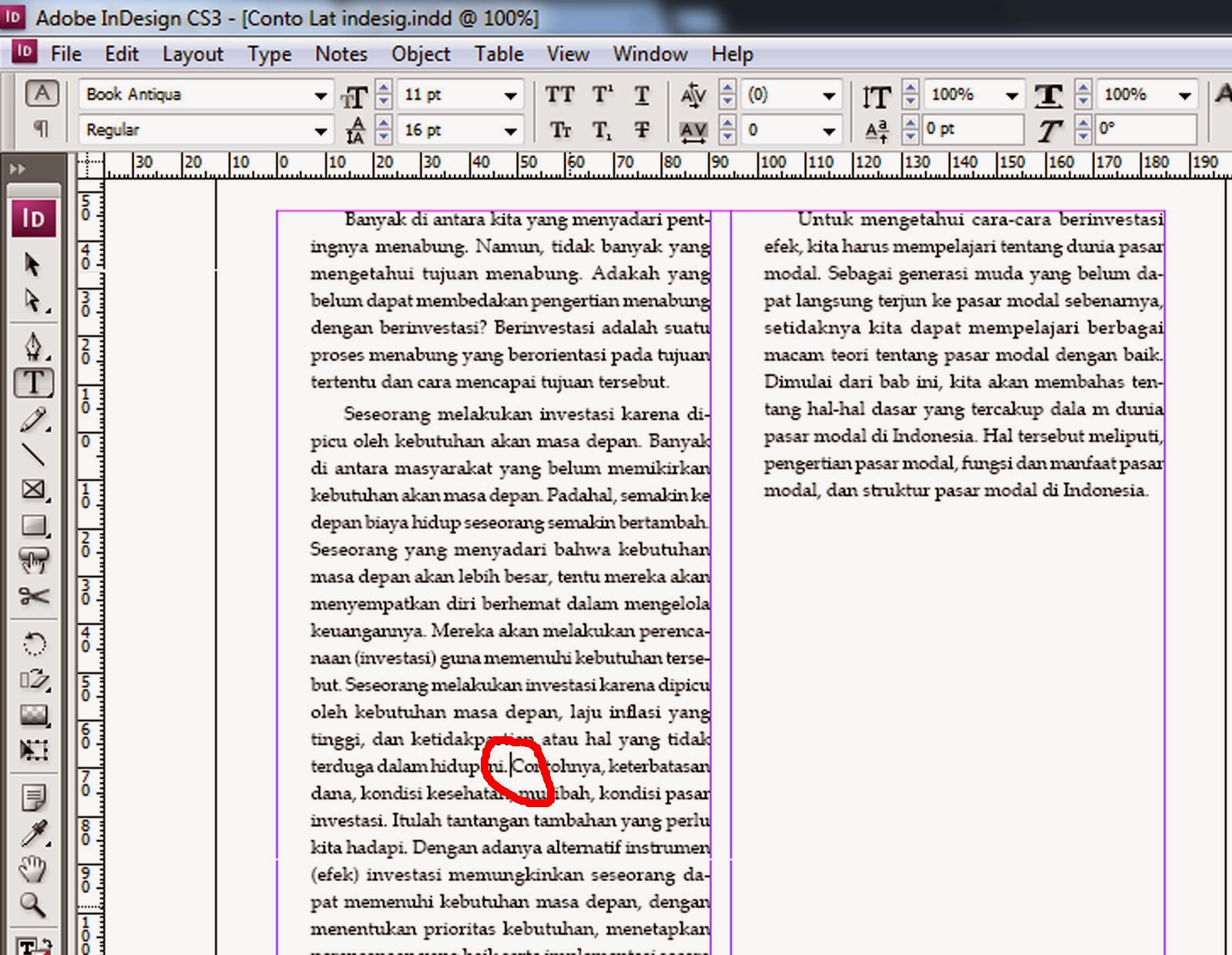
Task: Open the 16 pt leading dropdown
Action: tap(510, 131)
